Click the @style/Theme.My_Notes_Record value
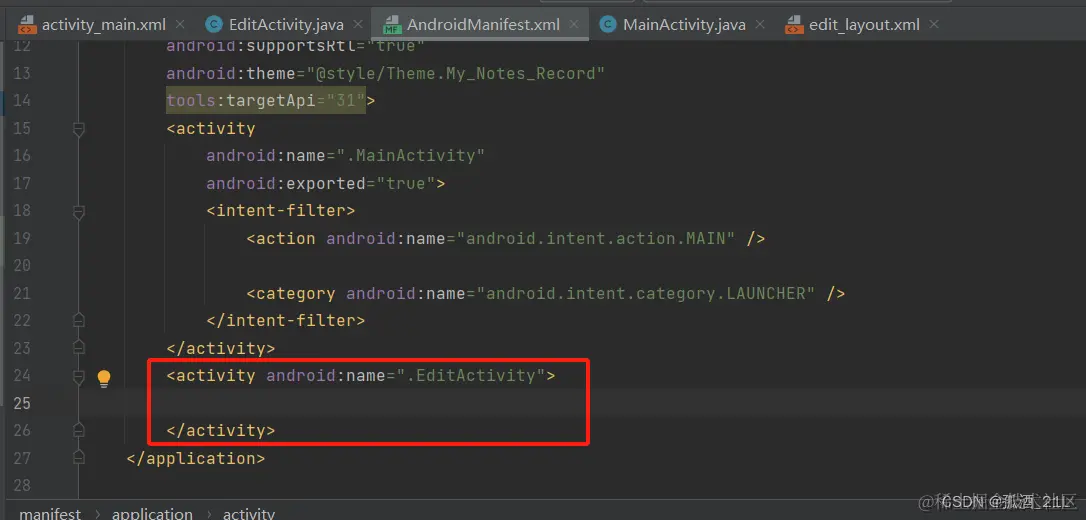The image size is (1086, 520). tap(456, 73)
